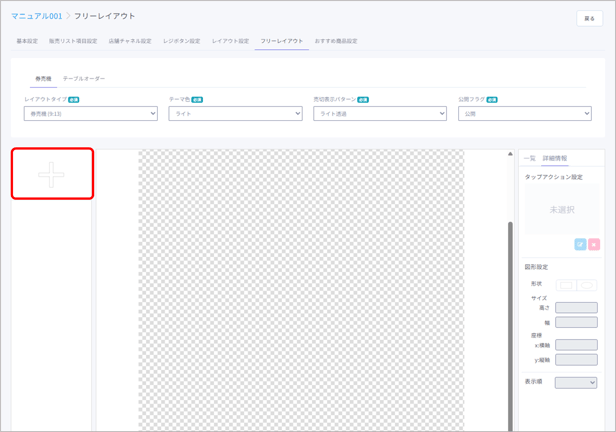
Task: Click the マニュアル001 breadcrumb link
Action: 36,16
